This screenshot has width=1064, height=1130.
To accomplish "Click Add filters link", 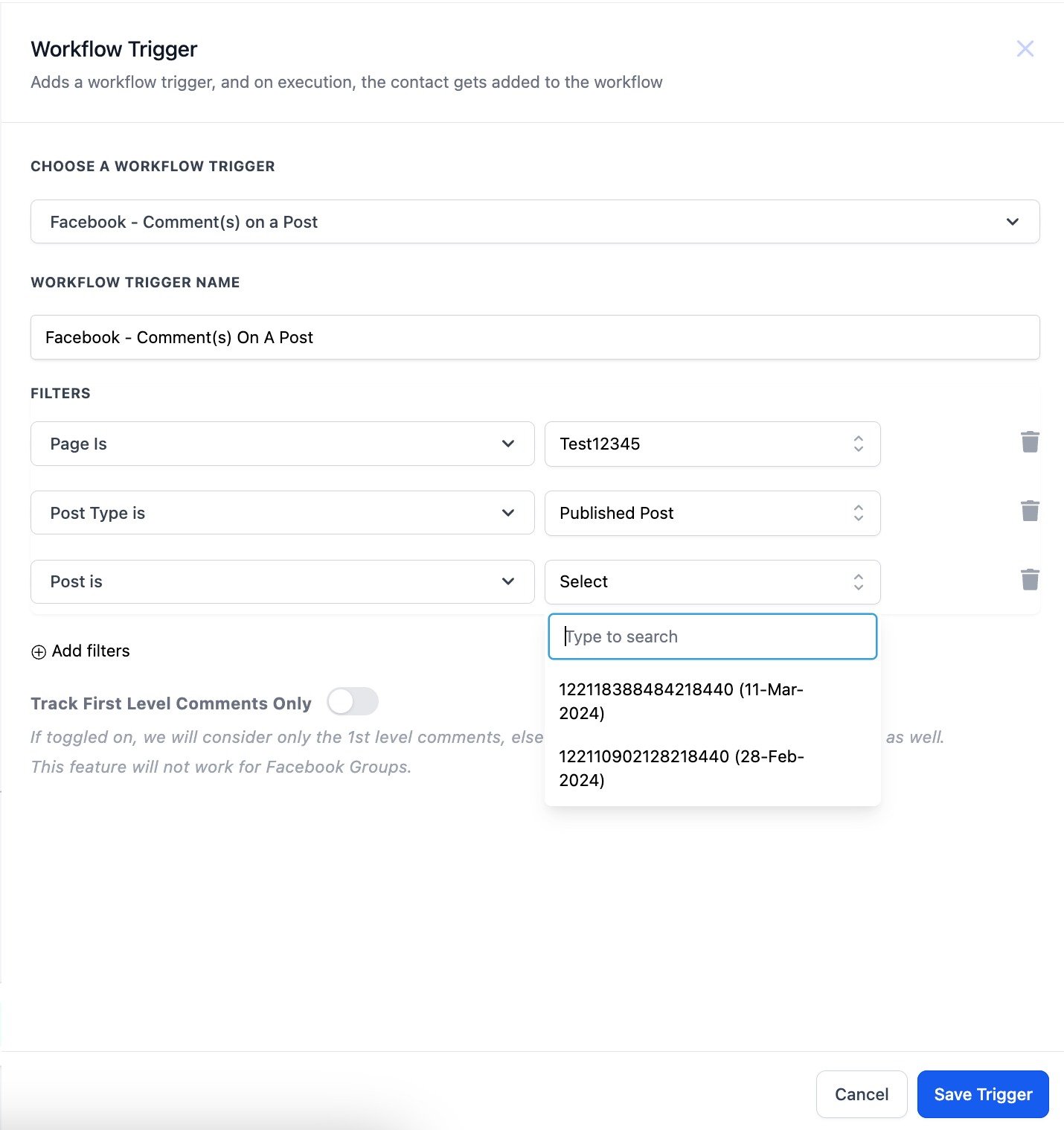I will 90,651.
